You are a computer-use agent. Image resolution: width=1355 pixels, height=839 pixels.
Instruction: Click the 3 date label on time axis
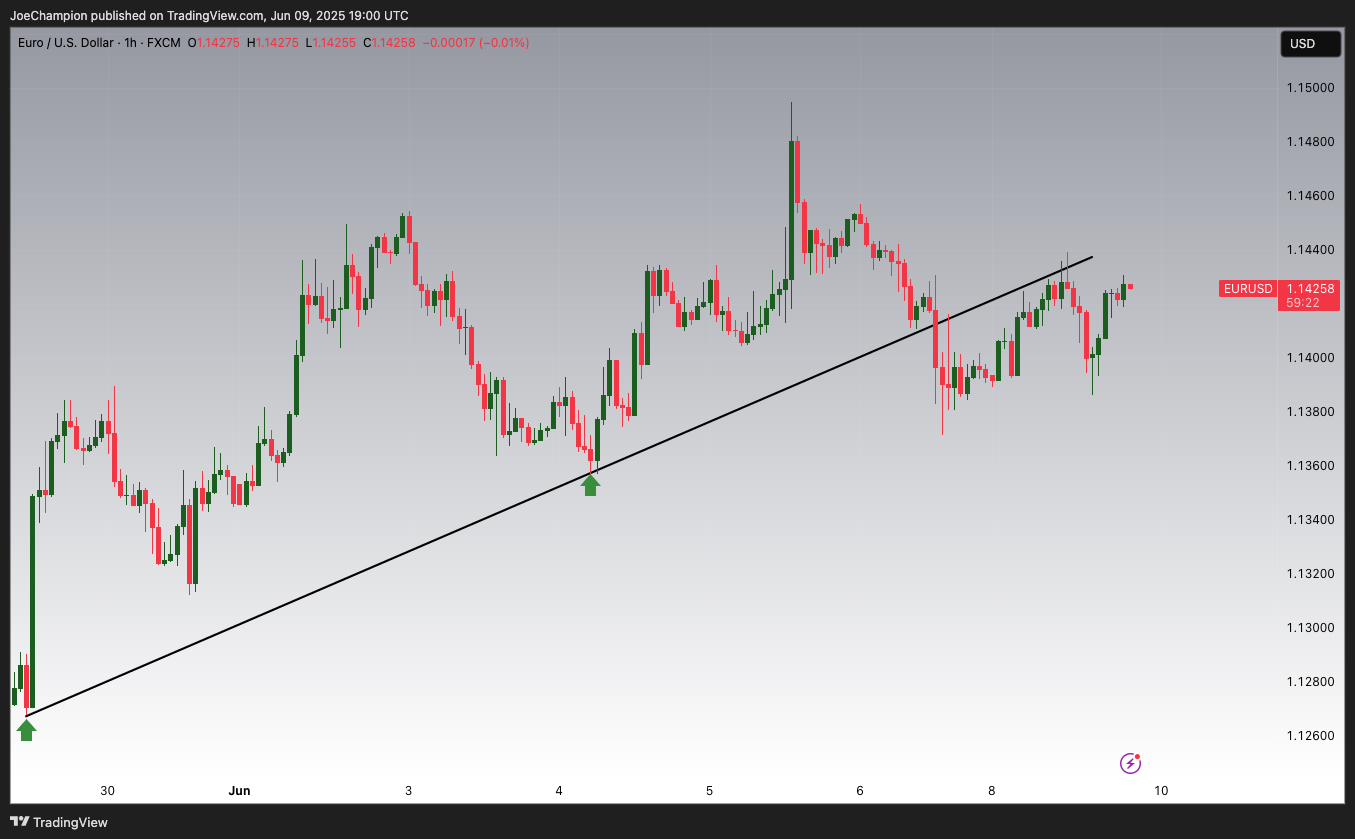[x=408, y=791]
